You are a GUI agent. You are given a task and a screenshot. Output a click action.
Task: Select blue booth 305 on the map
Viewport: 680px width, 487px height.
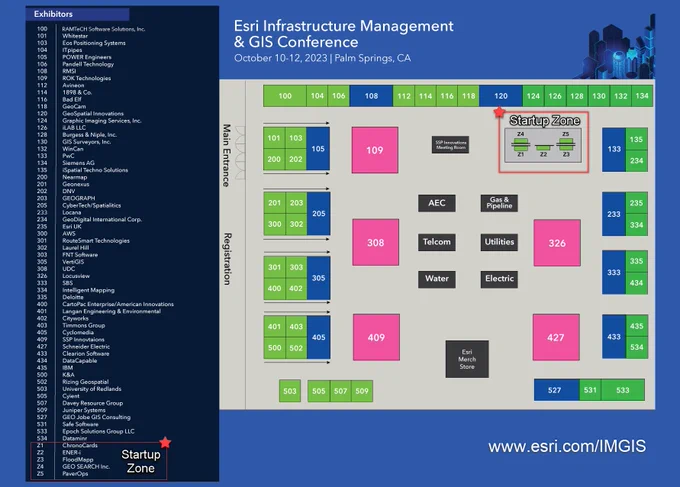point(318,278)
